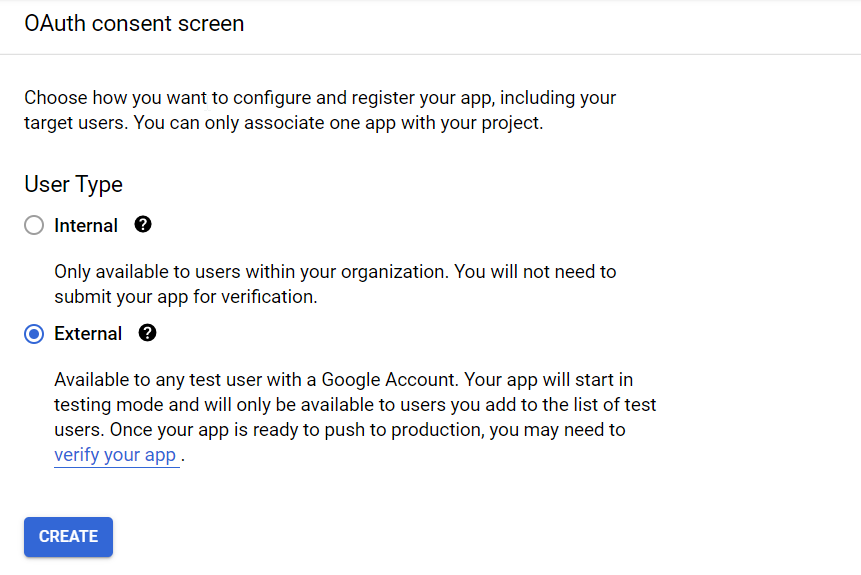Click 'Available to any test user' description line
Screen dimensions: 861x575
(250, 380)
